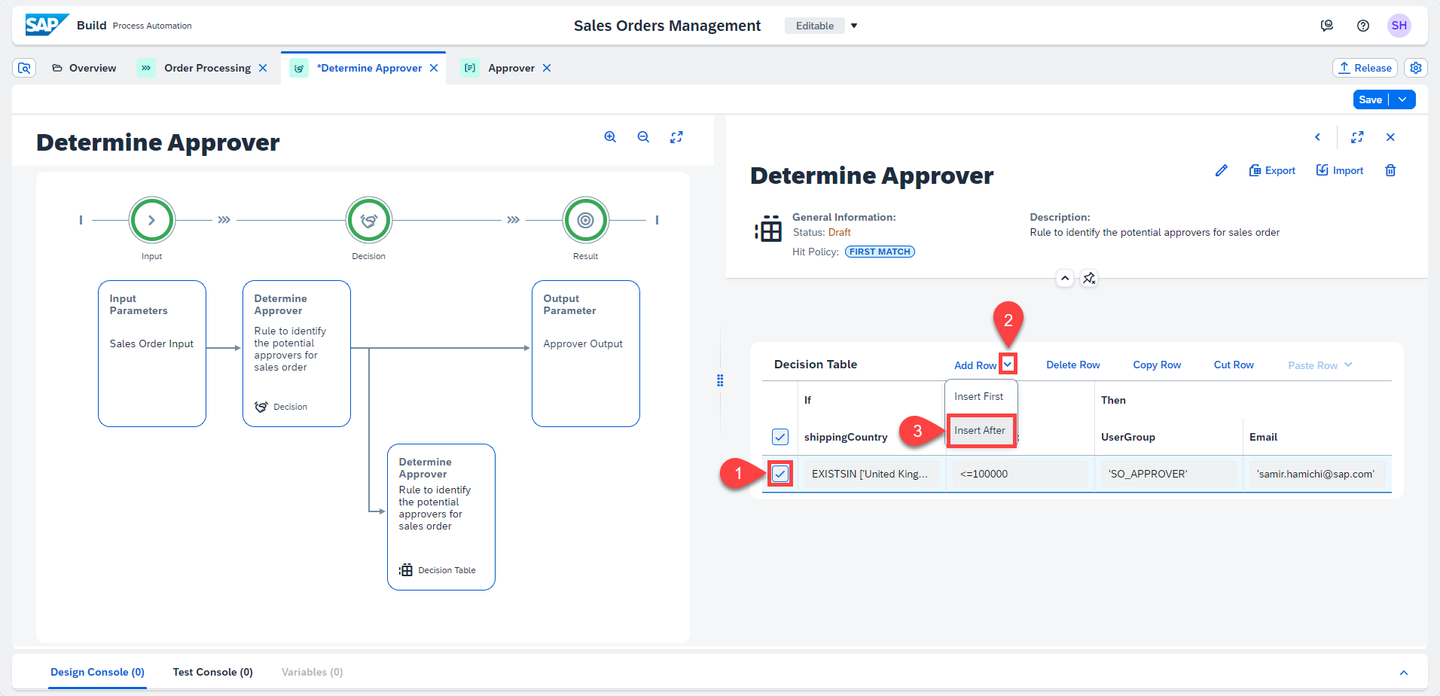Click the Import button

1340,171
